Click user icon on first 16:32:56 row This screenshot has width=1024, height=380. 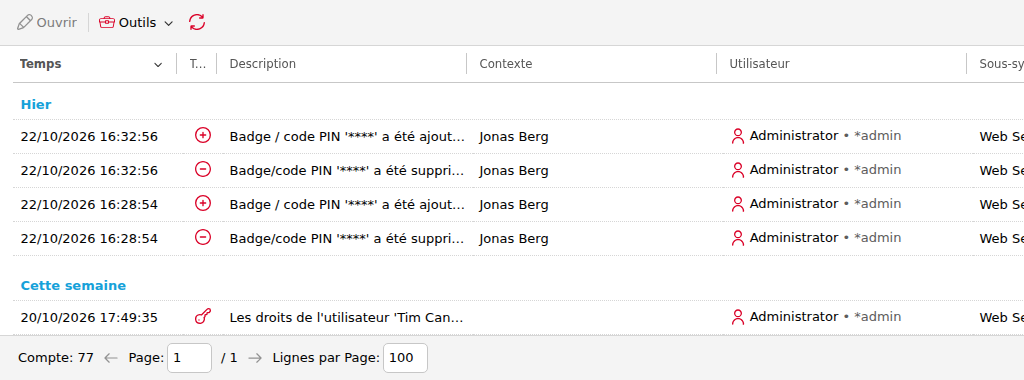(738, 136)
